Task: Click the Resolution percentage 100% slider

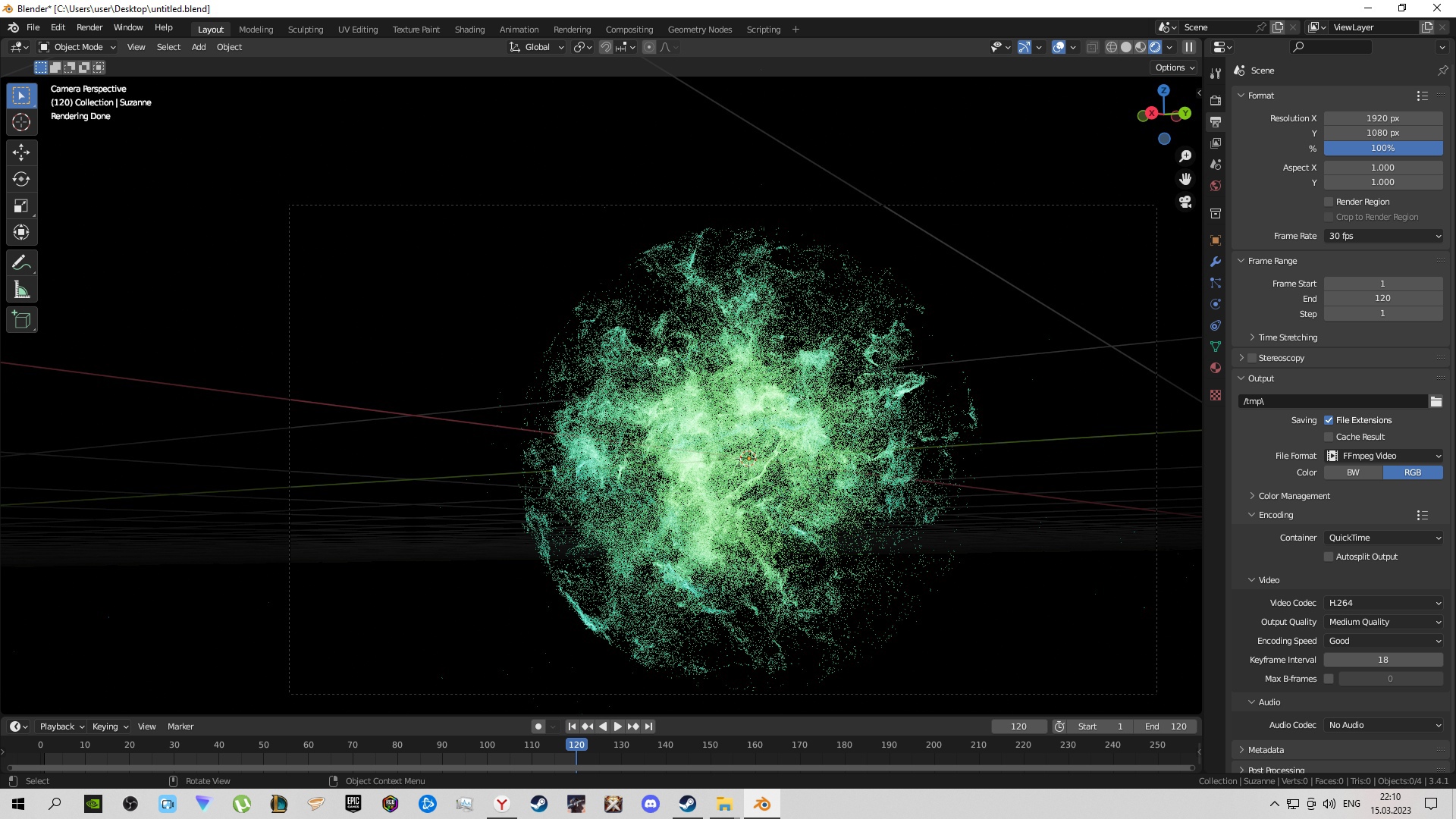Action: [x=1382, y=149]
